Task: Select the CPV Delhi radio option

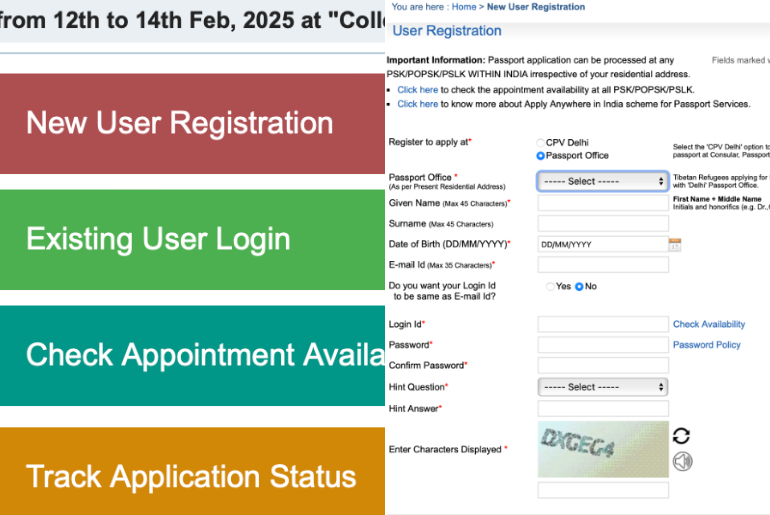Action: pyautogui.click(x=541, y=143)
